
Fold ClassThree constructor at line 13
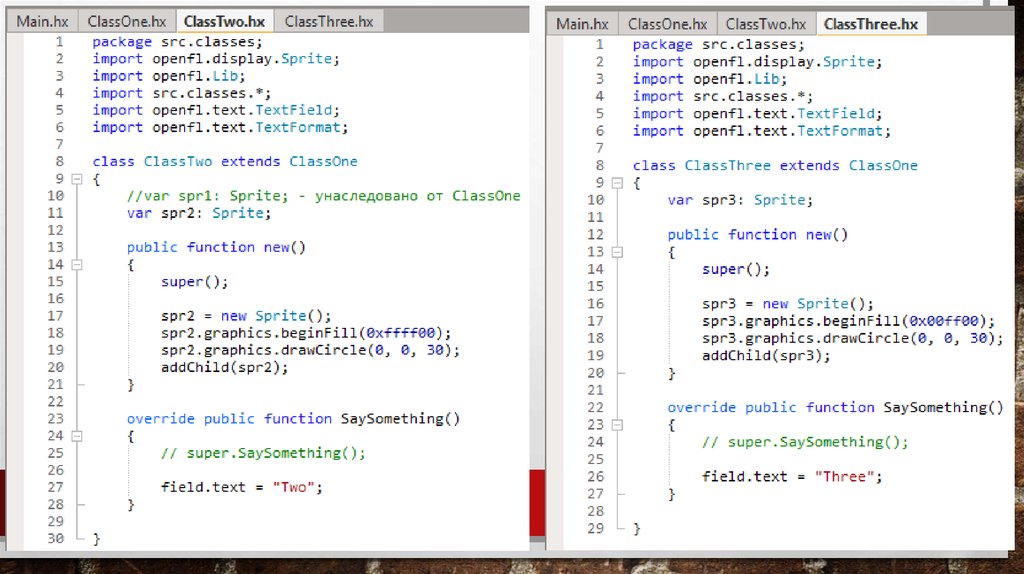[x=615, y=252]
